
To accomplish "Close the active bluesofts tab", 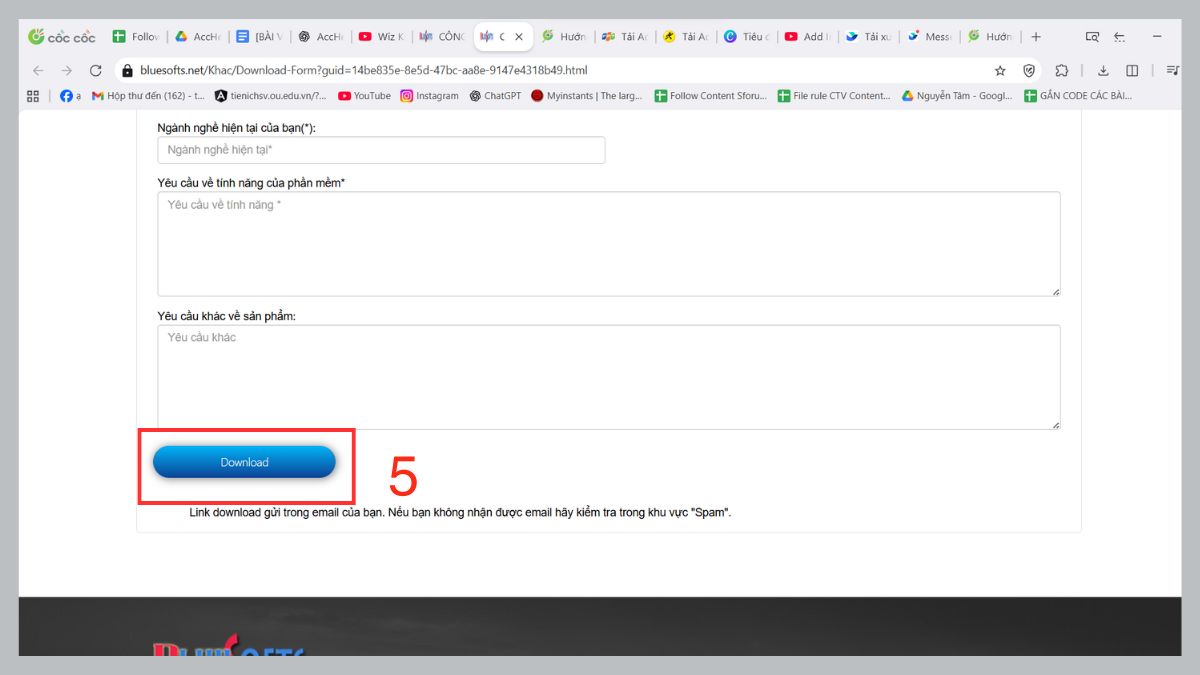I will tap(519, 37).
